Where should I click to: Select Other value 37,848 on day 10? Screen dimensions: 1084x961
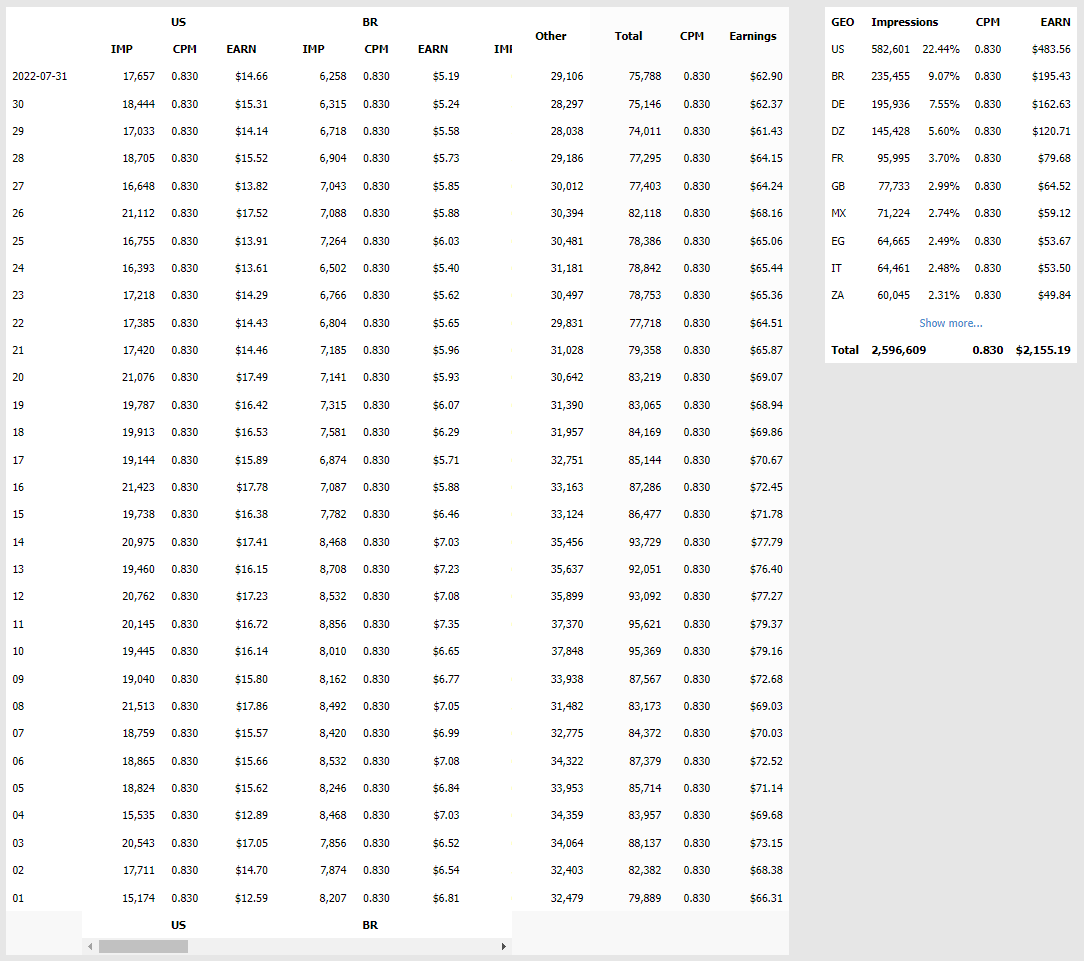pos(567,651)
